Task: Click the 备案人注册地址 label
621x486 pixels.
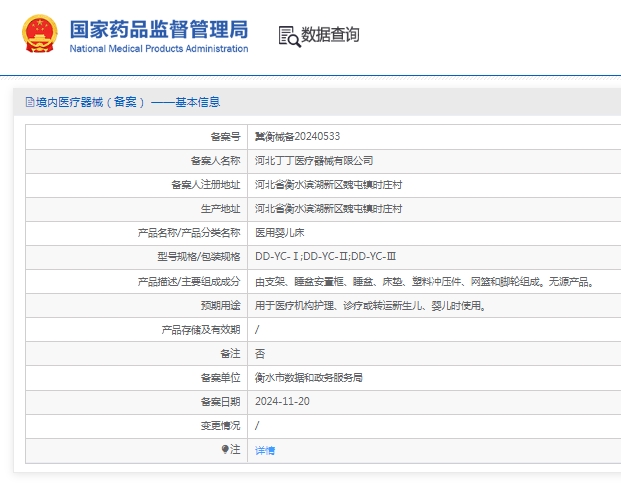Action: (206, 185)
